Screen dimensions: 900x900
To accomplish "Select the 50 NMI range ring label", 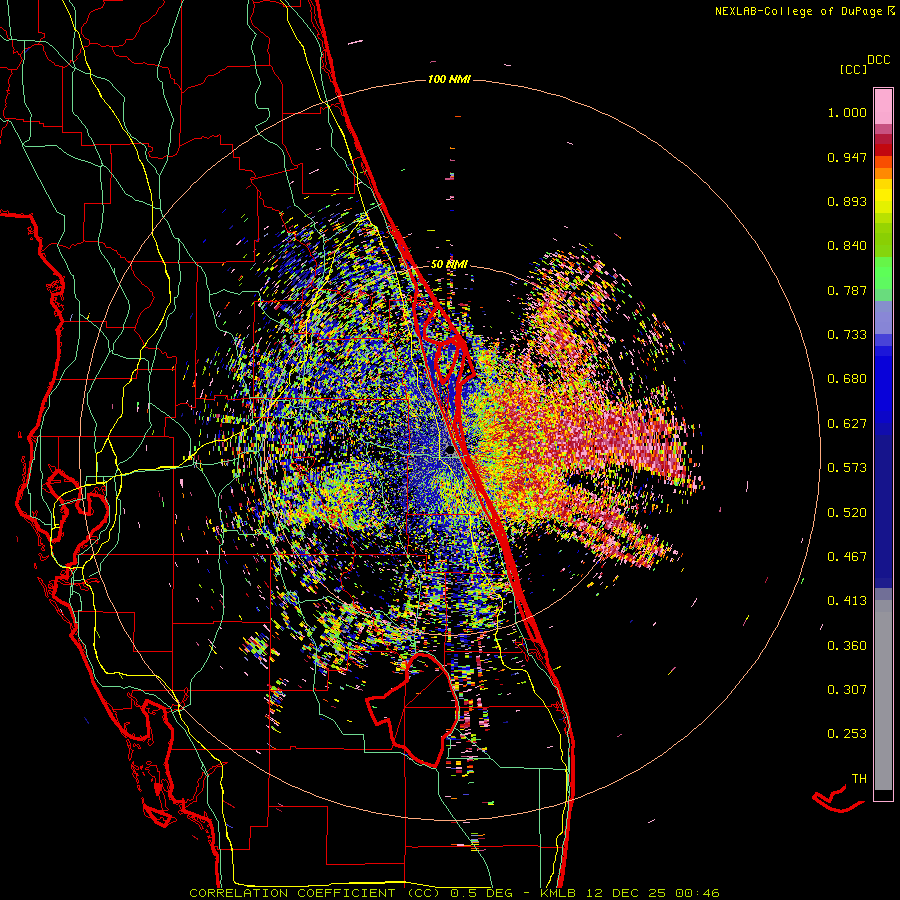I will 449,265.
